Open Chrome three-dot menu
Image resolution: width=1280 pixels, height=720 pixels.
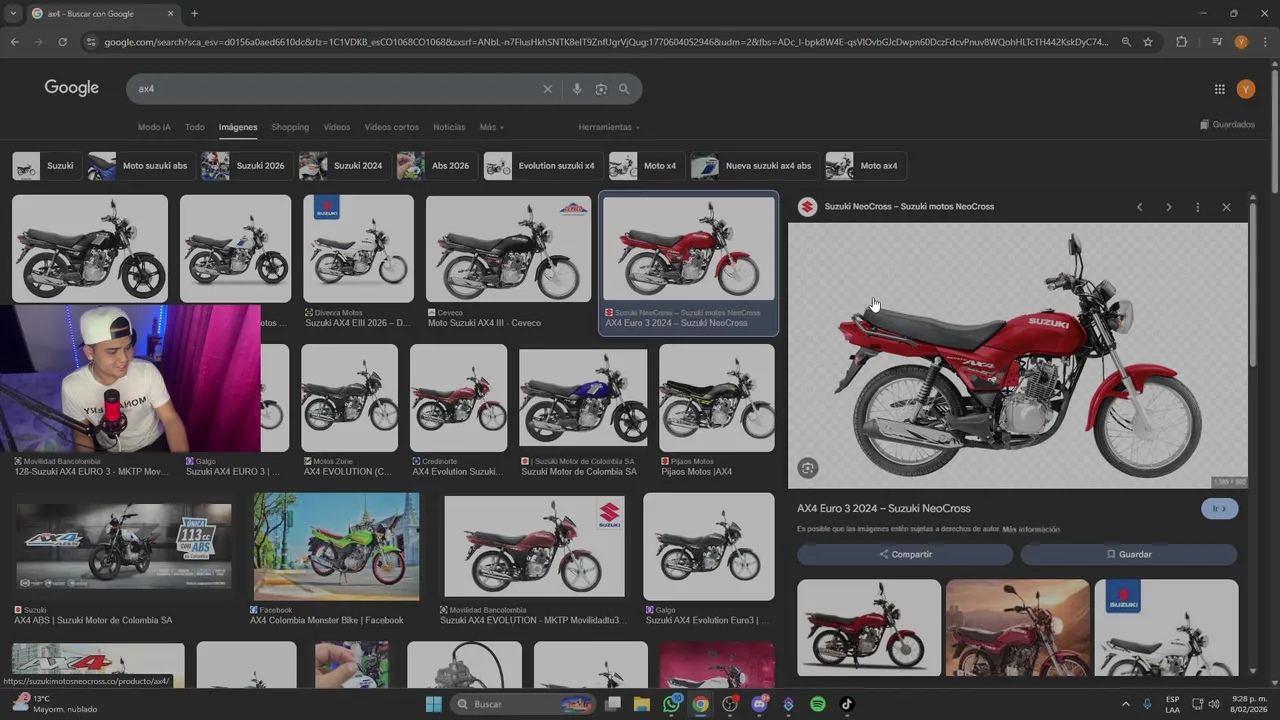tap(1265, 42)
